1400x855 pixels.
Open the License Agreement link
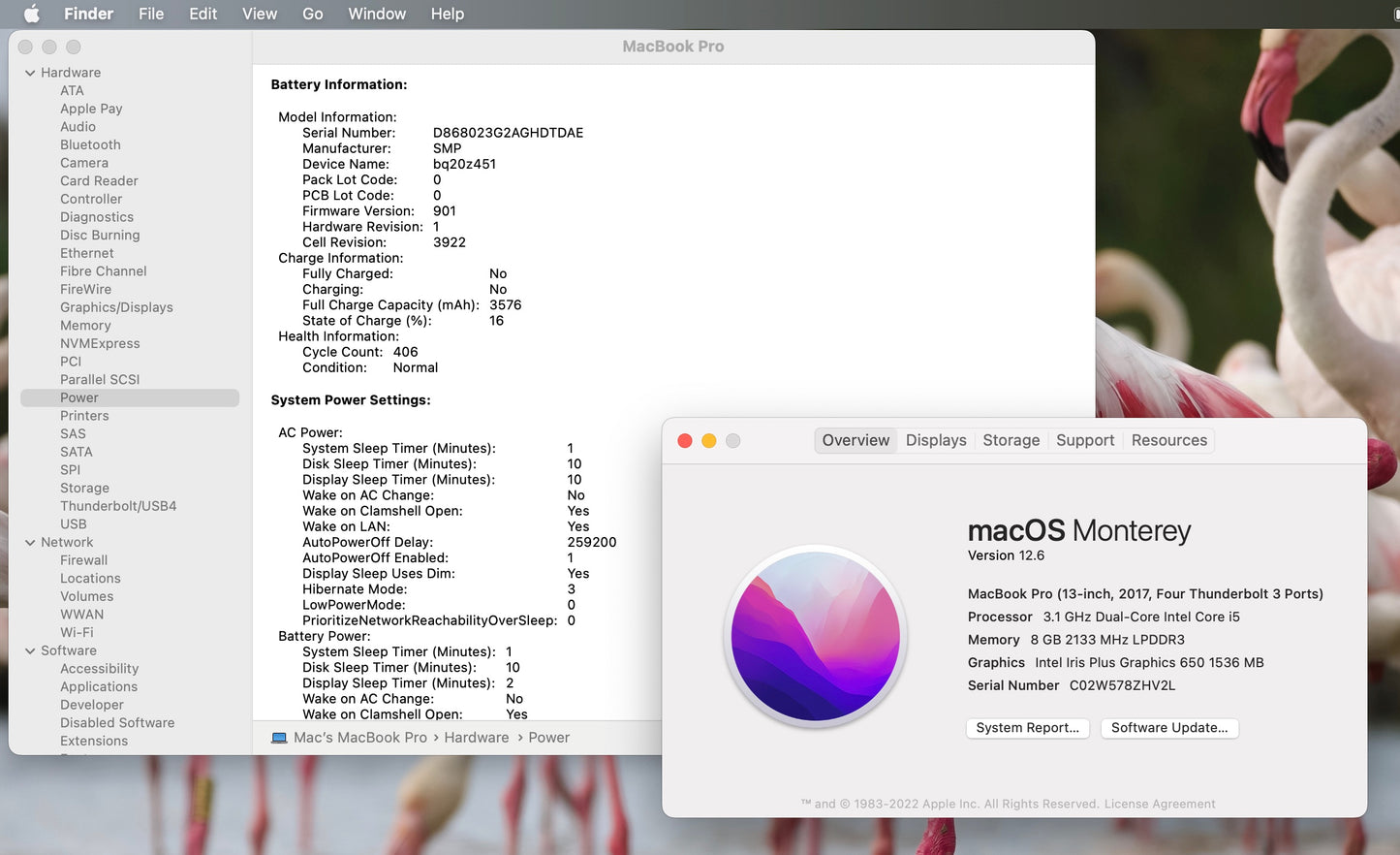coord(1159,804)
